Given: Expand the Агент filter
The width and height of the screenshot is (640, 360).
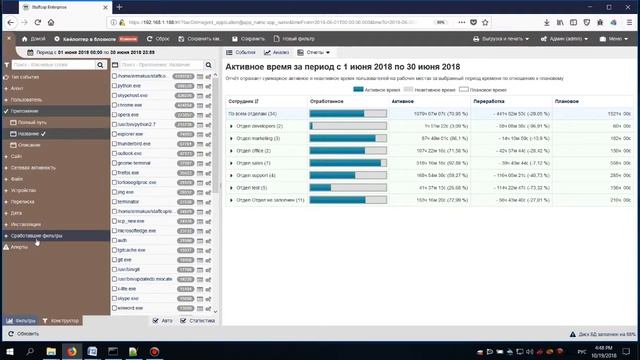Looking at the screenshot, I should tap(6, 88).
